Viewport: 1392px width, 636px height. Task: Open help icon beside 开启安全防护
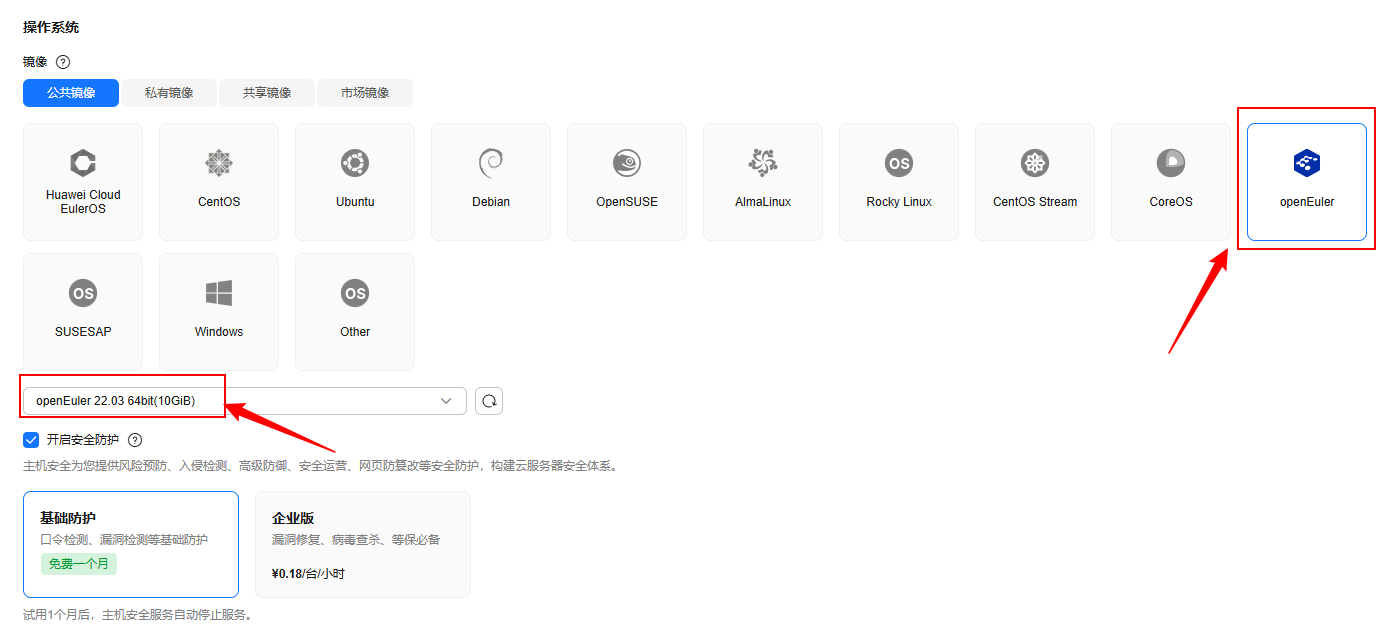pos(135,440)
